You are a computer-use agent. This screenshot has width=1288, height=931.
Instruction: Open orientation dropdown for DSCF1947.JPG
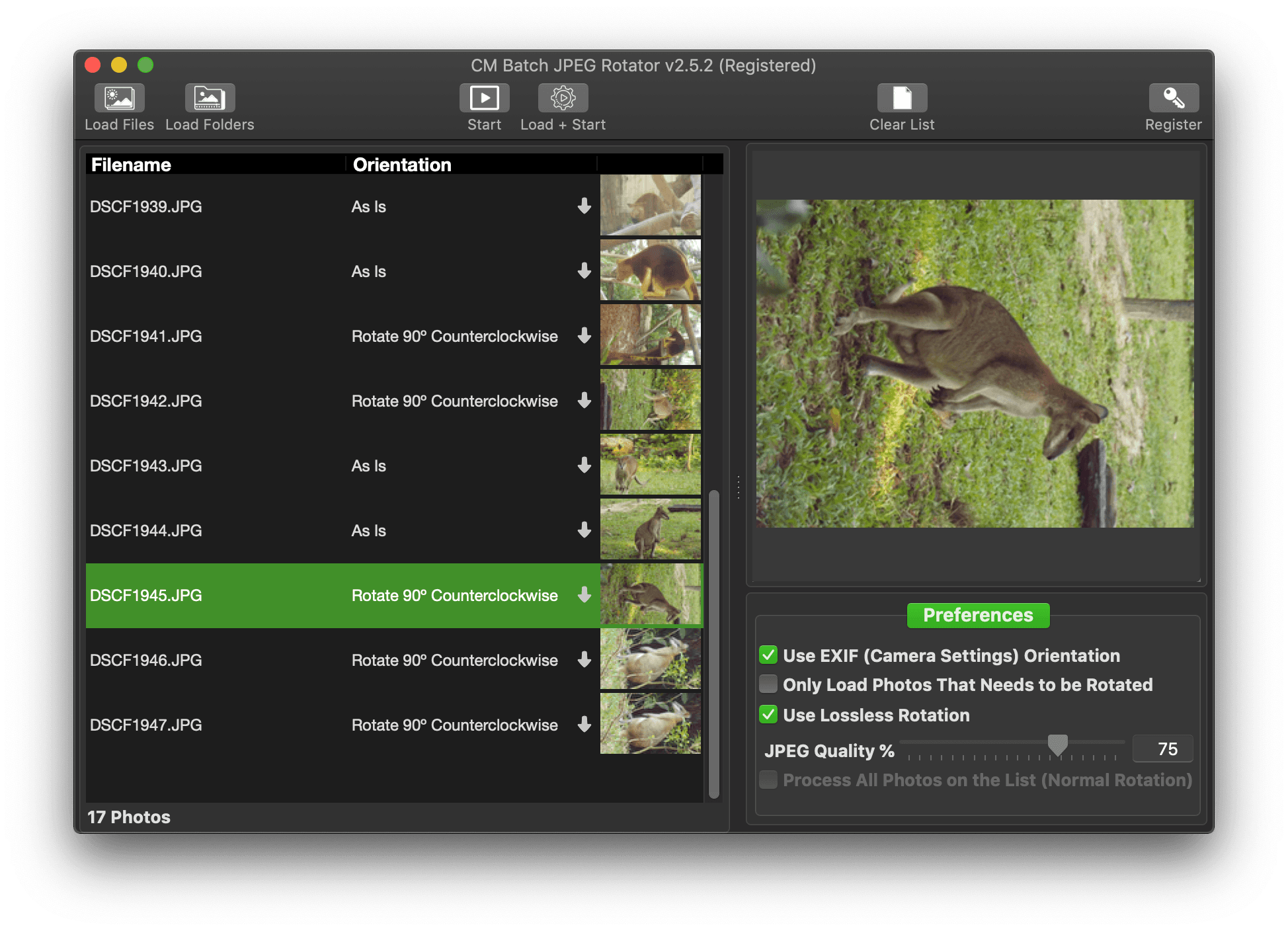[x=584, y=725]
